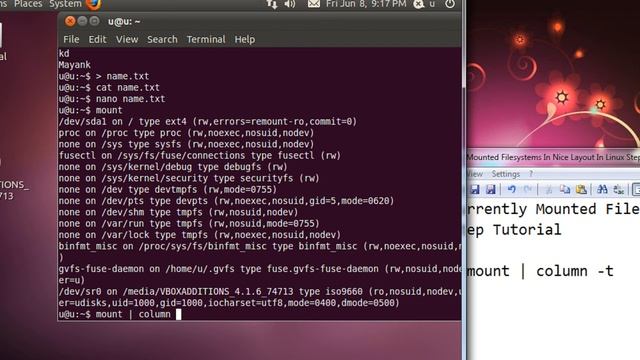This screenshot has width=640, height=360.
Task: Click the Save All icon in the editor toolbar
Action: click(490, 189)
